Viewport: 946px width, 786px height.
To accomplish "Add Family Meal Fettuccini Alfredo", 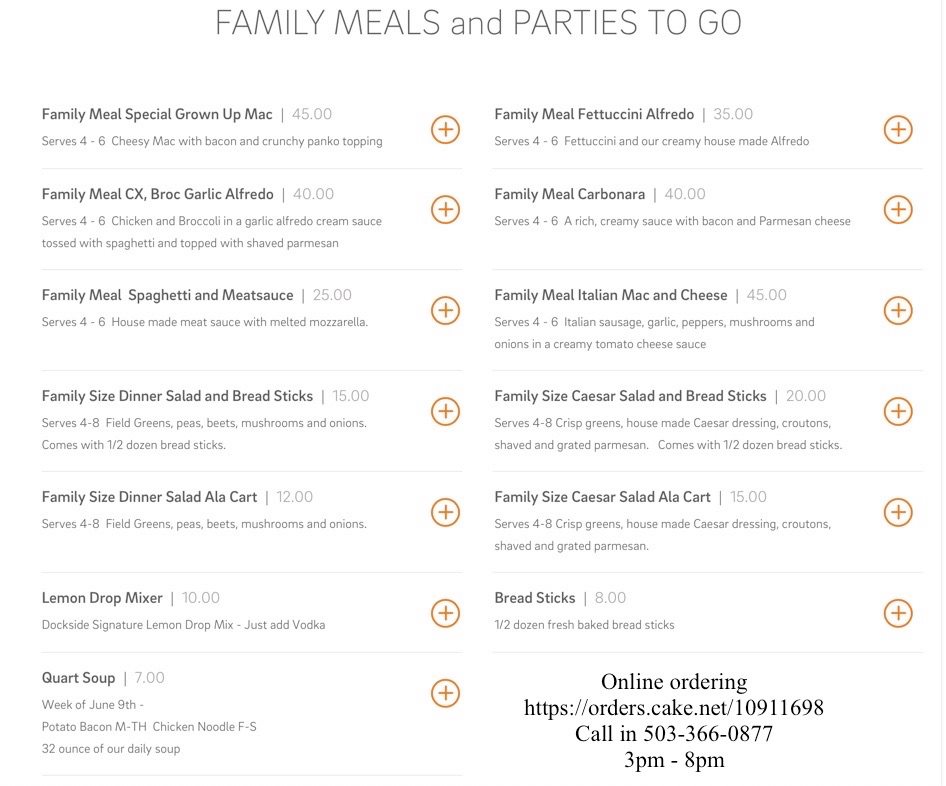I will tap(898, 129).
